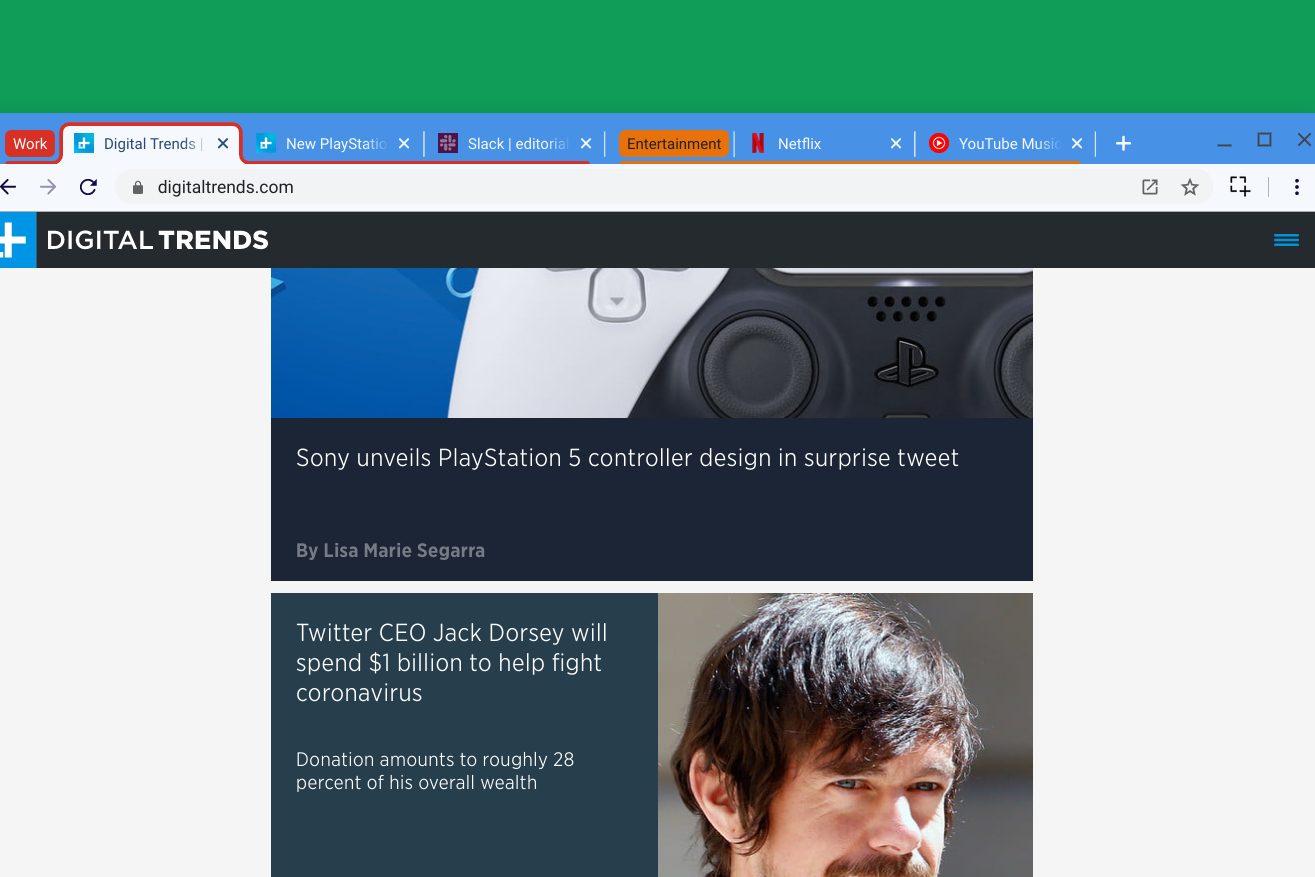Go forward using the forward arrow
This screenshot has width=1315, height=877.
[48, 187]
